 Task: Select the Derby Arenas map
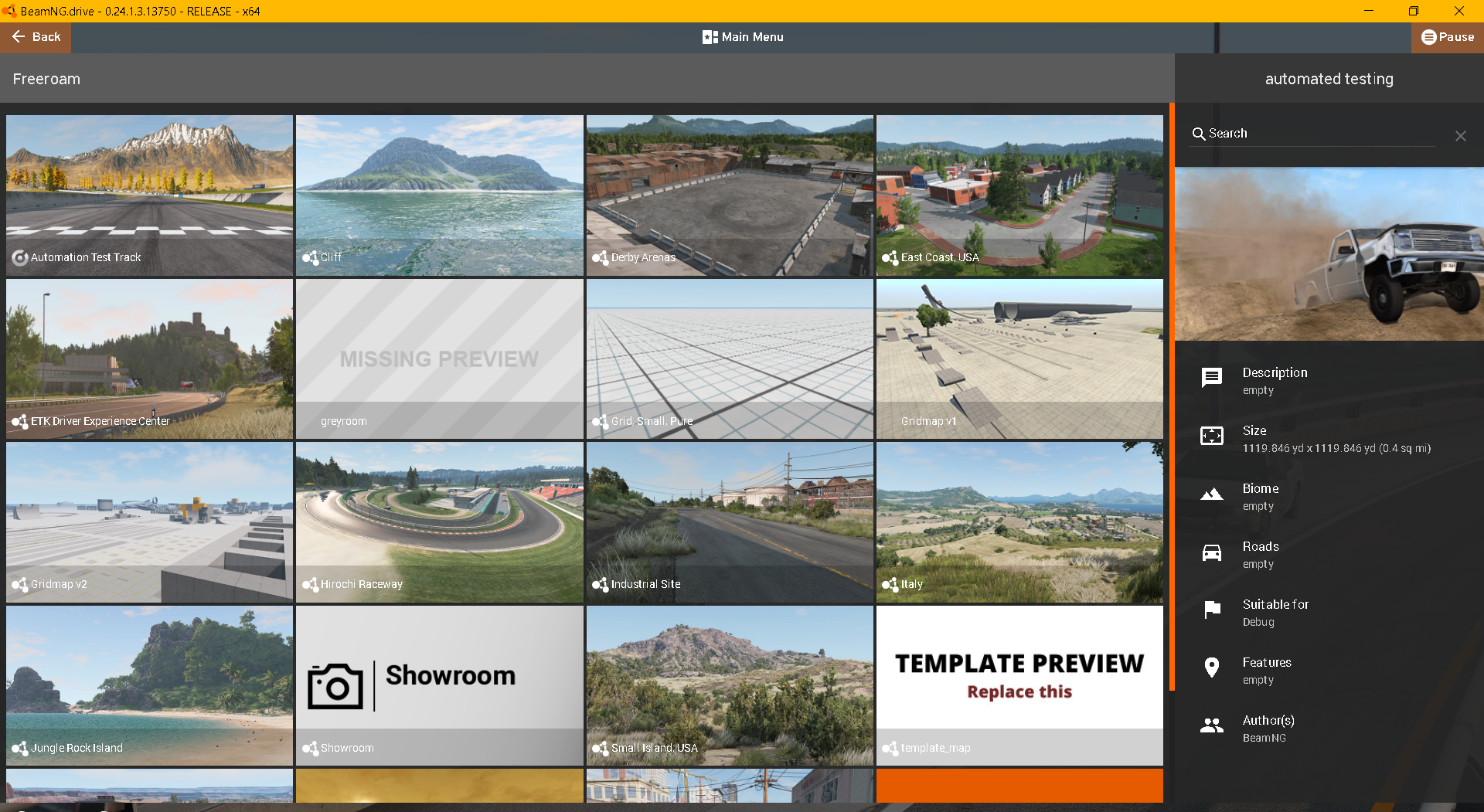pos(730,195)
